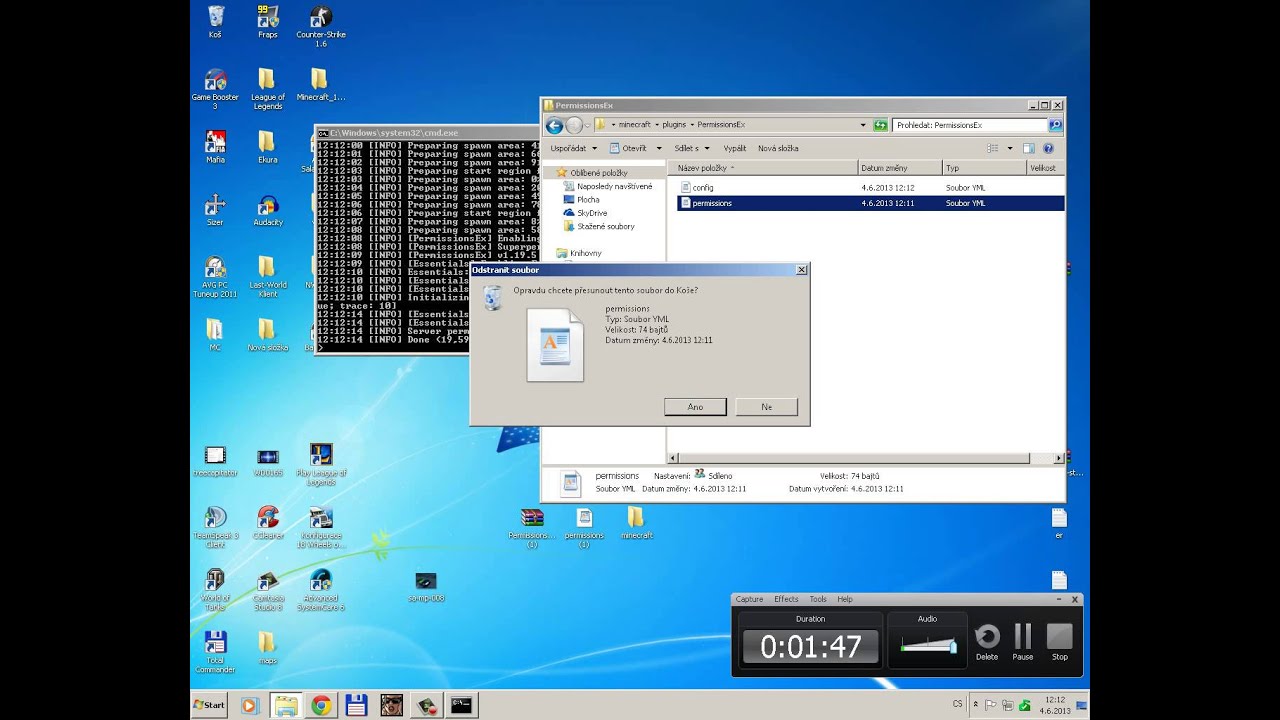Select the Counter-Strike 1.6 desktop icon

point(321,26)
